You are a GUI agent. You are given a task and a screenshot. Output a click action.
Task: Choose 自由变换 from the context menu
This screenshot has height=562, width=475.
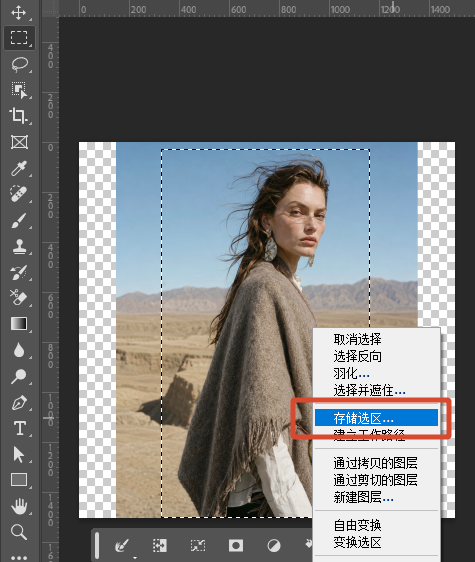tap(376, 525)
